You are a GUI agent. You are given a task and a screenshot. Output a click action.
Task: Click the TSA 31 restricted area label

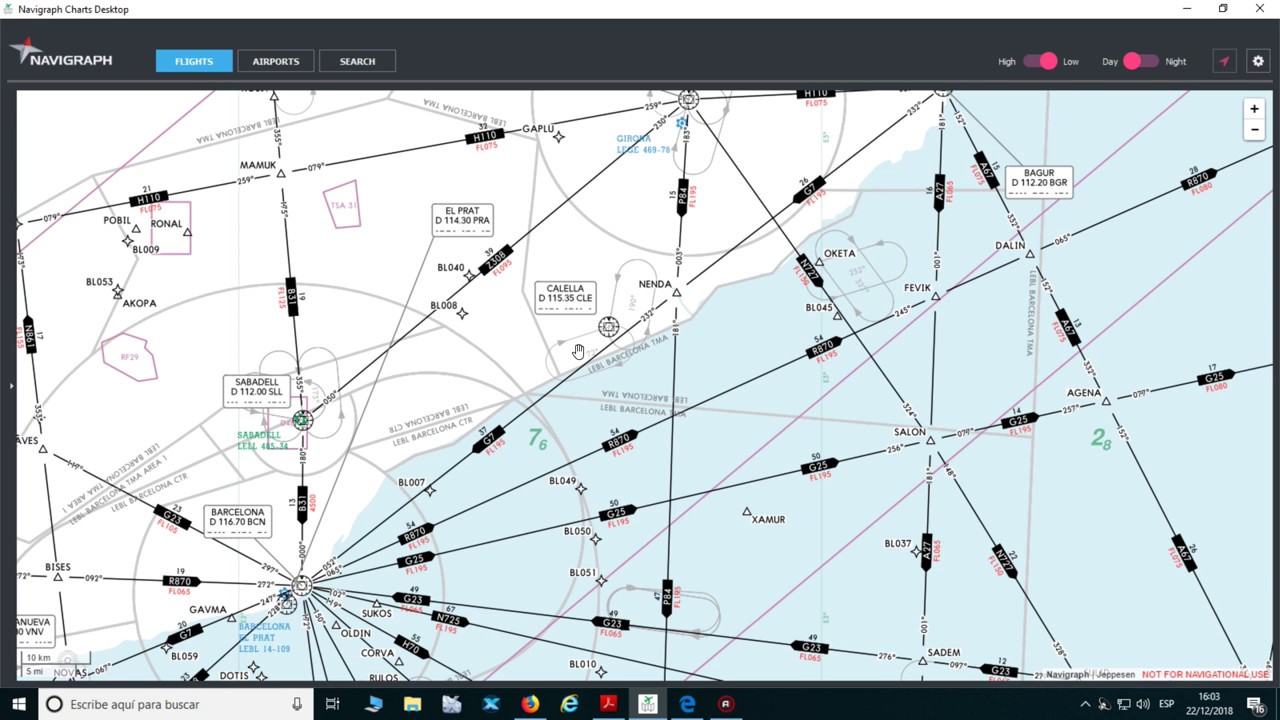(344, 205)
